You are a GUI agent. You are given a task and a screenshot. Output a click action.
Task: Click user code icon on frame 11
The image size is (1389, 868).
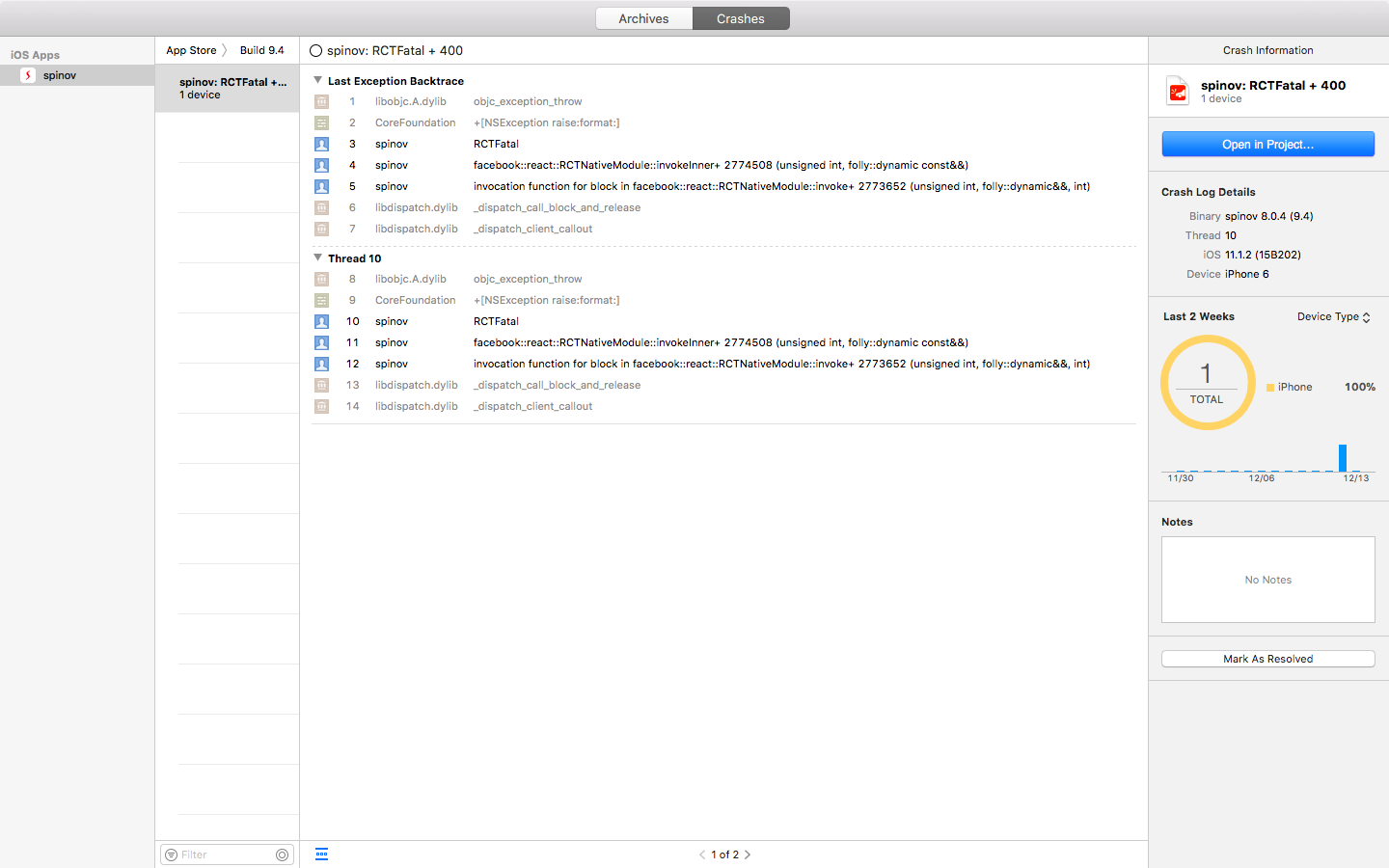(322, 342)
